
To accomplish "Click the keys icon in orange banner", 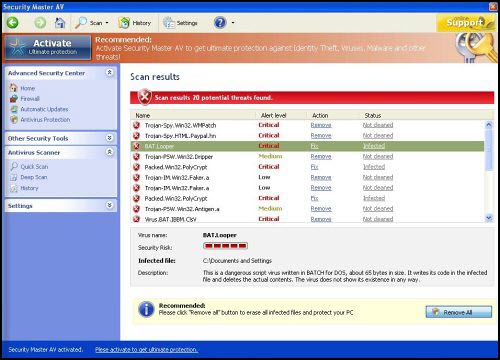I will click(476, 47).
